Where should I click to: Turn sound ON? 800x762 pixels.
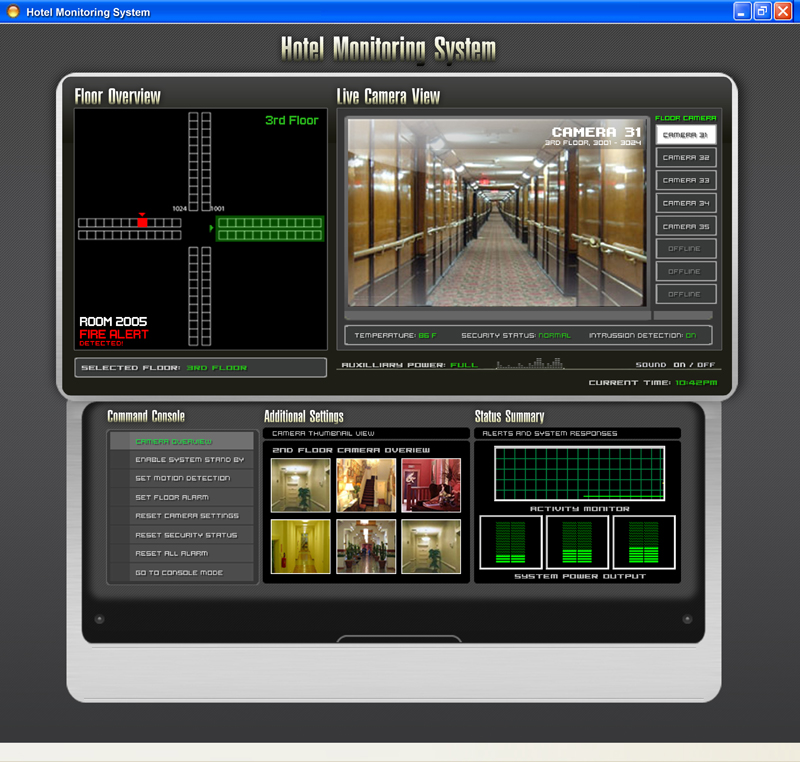pos(679,365)
